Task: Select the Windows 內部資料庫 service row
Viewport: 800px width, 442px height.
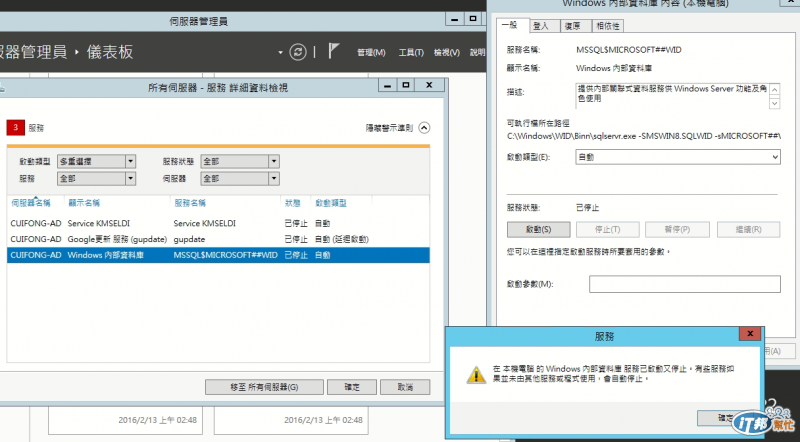Action: coord(218,255)
